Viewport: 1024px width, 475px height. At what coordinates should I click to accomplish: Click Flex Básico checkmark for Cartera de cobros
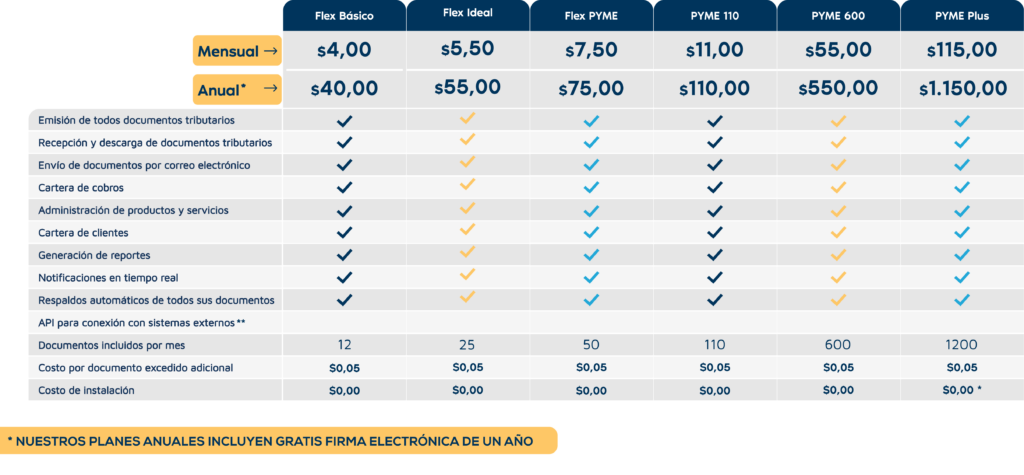(344, 188)
